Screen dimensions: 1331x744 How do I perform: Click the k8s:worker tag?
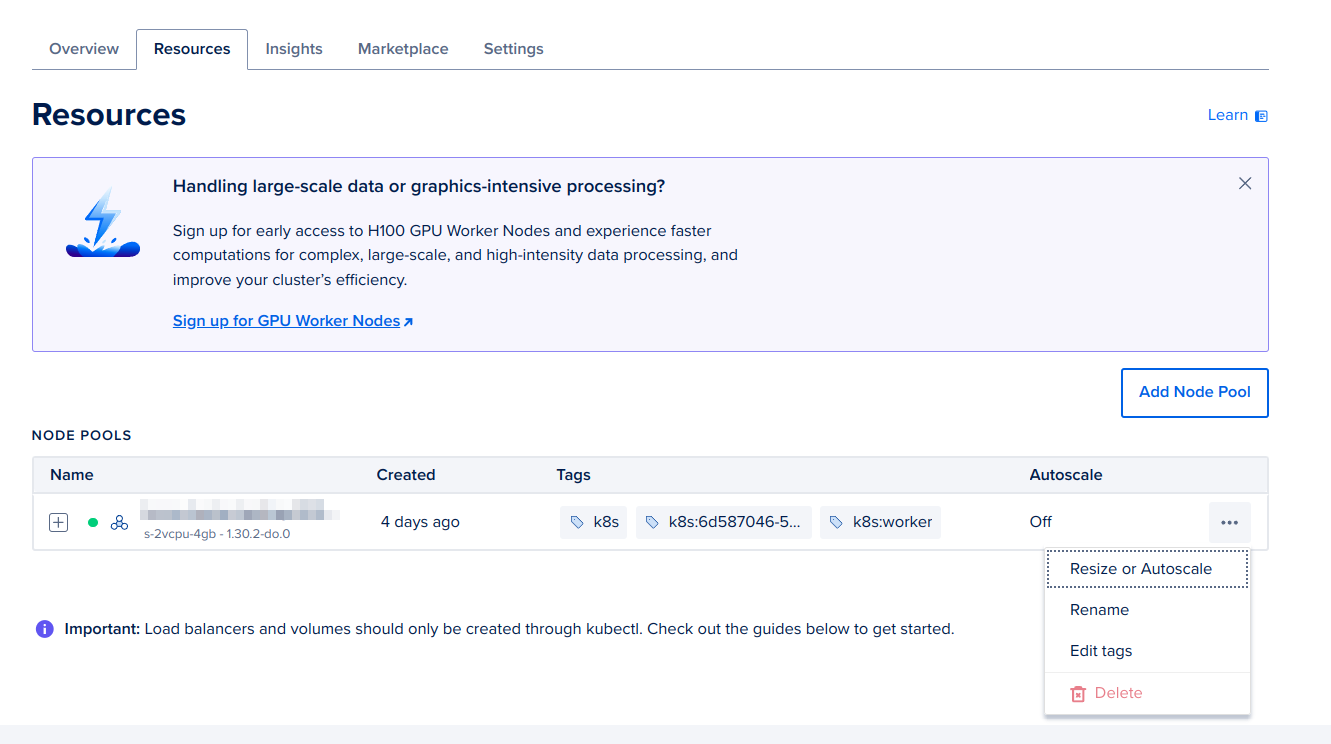(880, 522)
